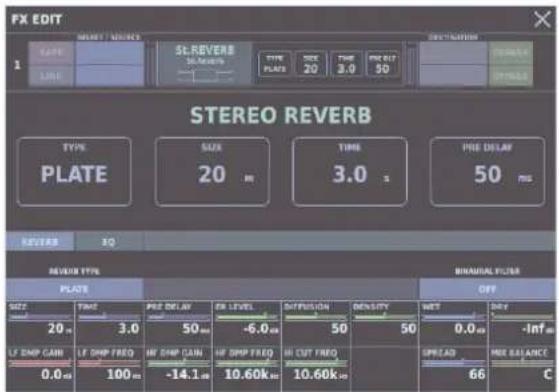Click the STEREO REVERB title
Screen dimensions: 559x392
[281, 115]
